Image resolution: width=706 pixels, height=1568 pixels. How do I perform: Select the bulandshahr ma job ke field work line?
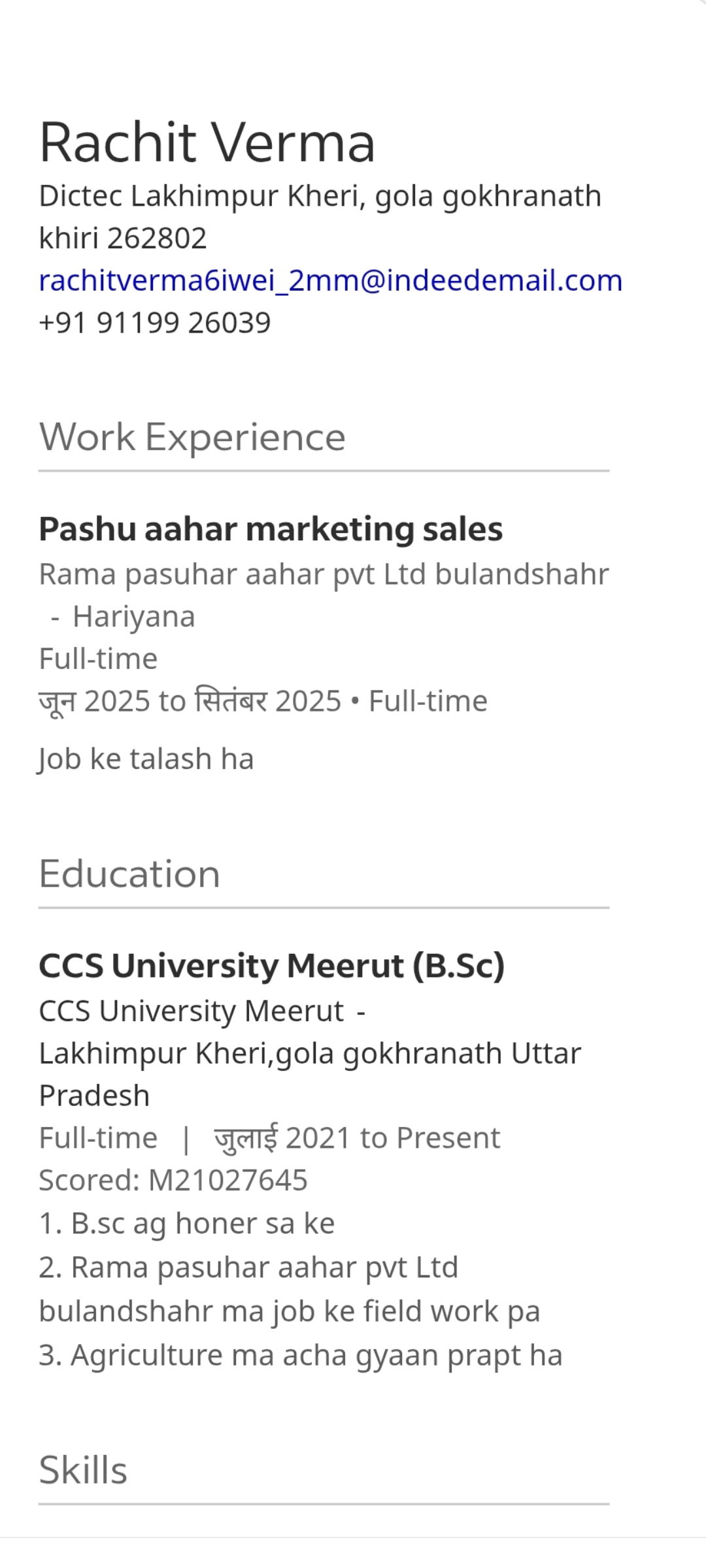pyautogui.click(x=290, y=1311)
